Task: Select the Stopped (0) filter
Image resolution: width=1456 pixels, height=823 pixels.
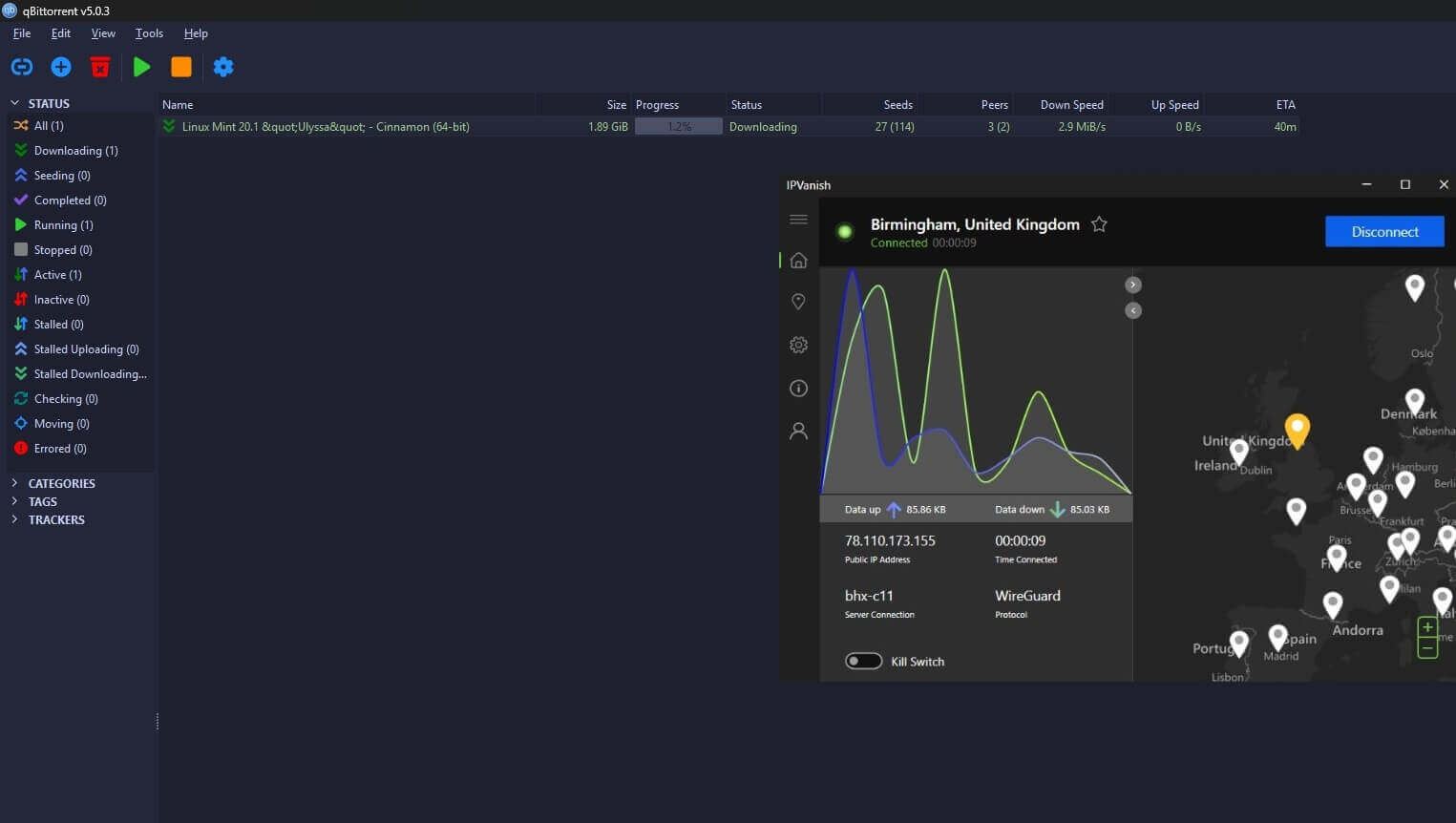Action: point(81,250)
